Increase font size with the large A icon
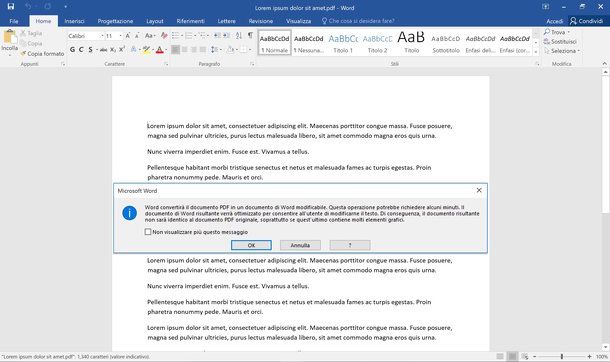610x362 pixels. (128, 36)
